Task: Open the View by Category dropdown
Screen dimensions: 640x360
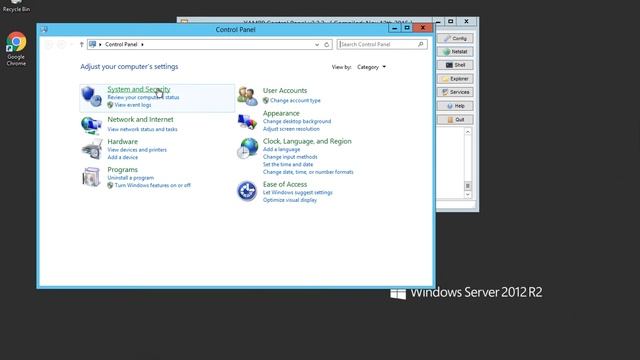Action: [x=371, y=67]
